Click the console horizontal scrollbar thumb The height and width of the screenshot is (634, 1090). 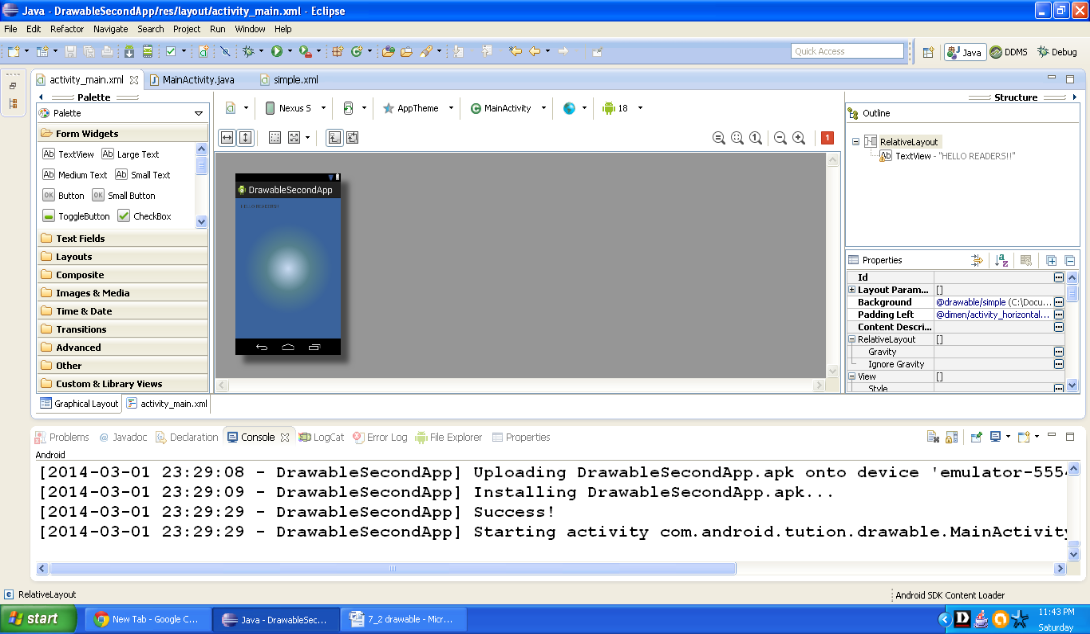click(393, 568)
